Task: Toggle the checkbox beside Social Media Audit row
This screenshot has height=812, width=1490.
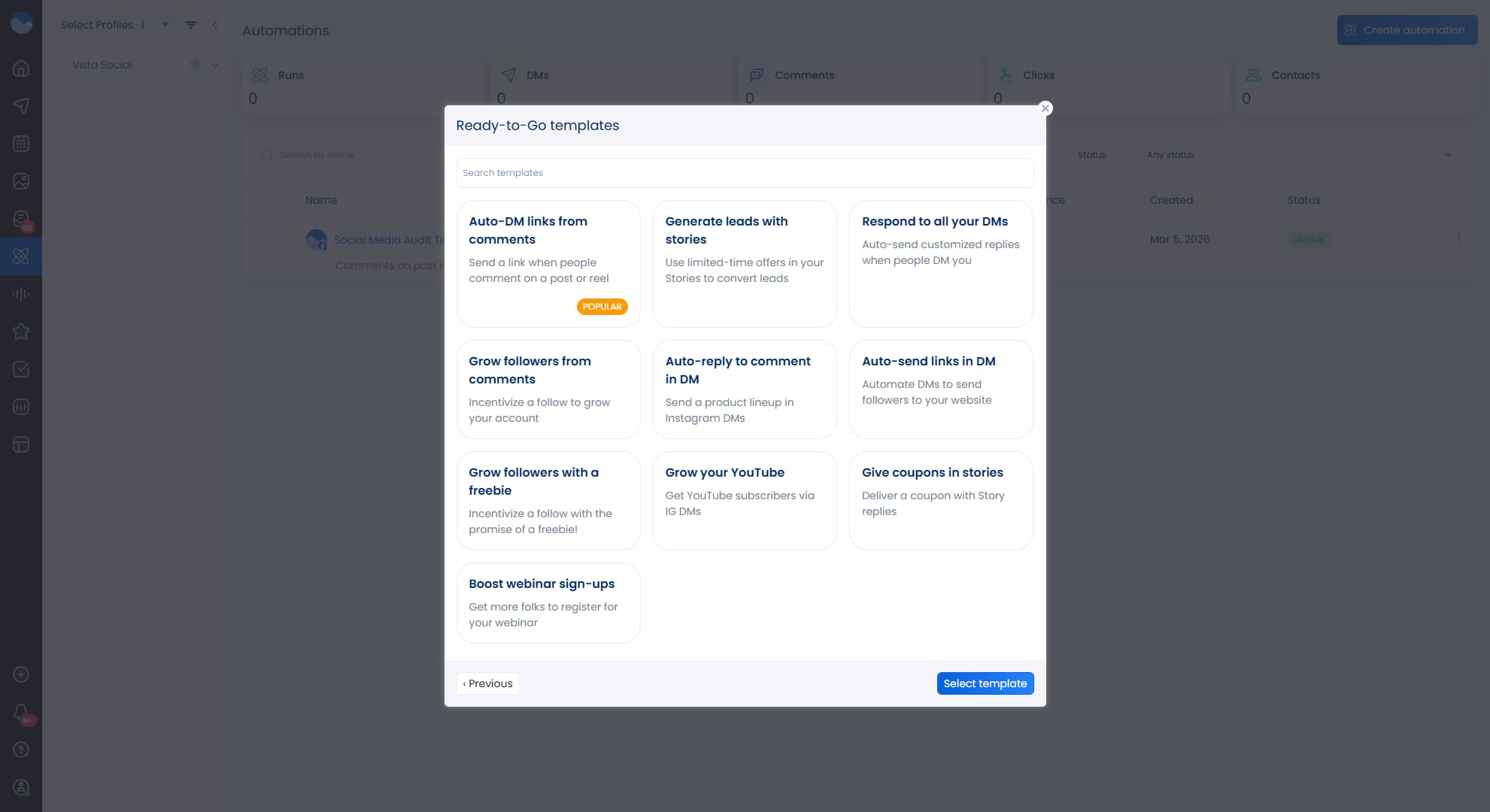Action: coord(262,241)
